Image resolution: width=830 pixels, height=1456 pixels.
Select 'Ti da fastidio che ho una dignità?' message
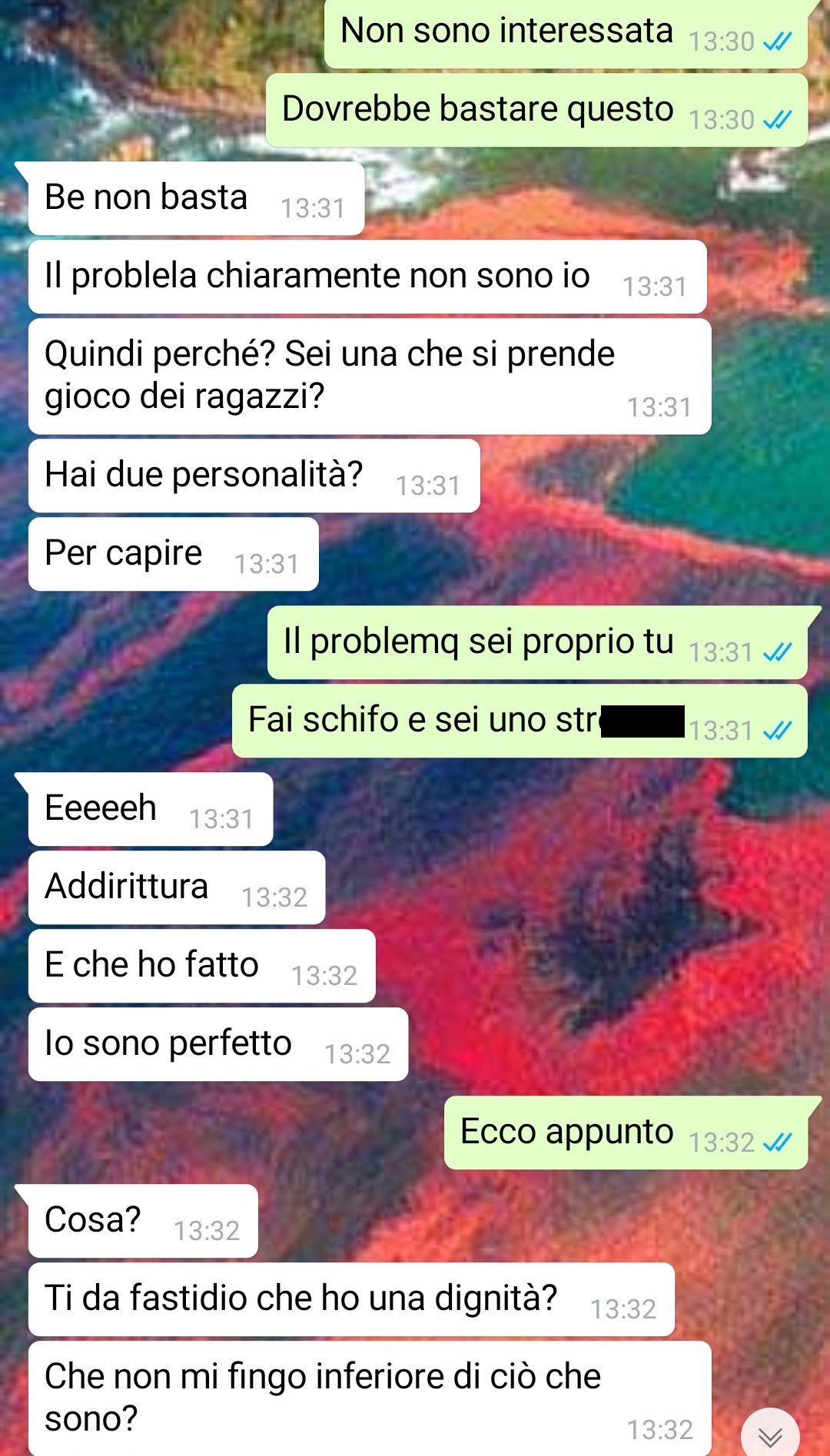[352, 1299]
